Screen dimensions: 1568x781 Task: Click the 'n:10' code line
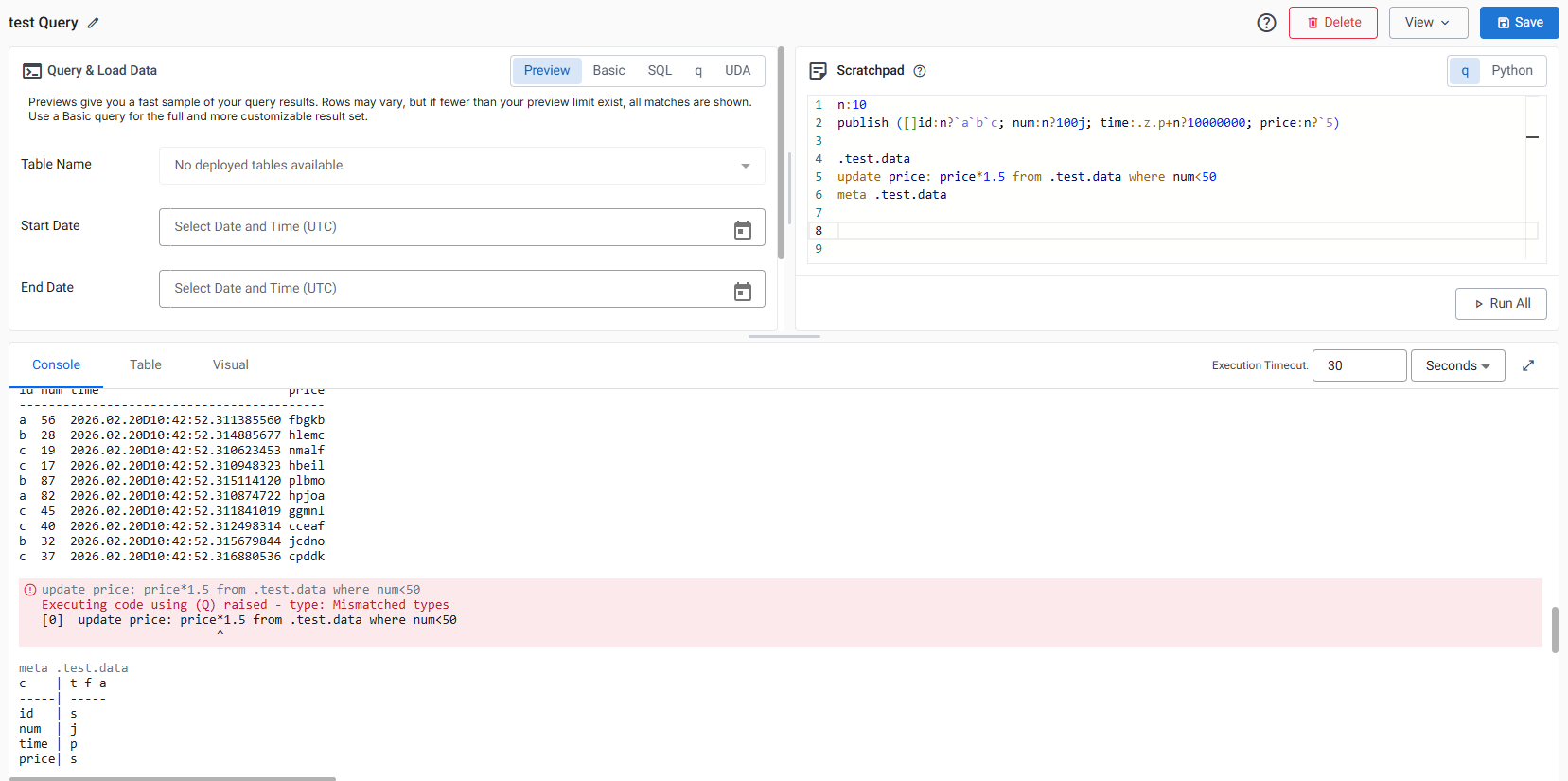coord(852,105)
